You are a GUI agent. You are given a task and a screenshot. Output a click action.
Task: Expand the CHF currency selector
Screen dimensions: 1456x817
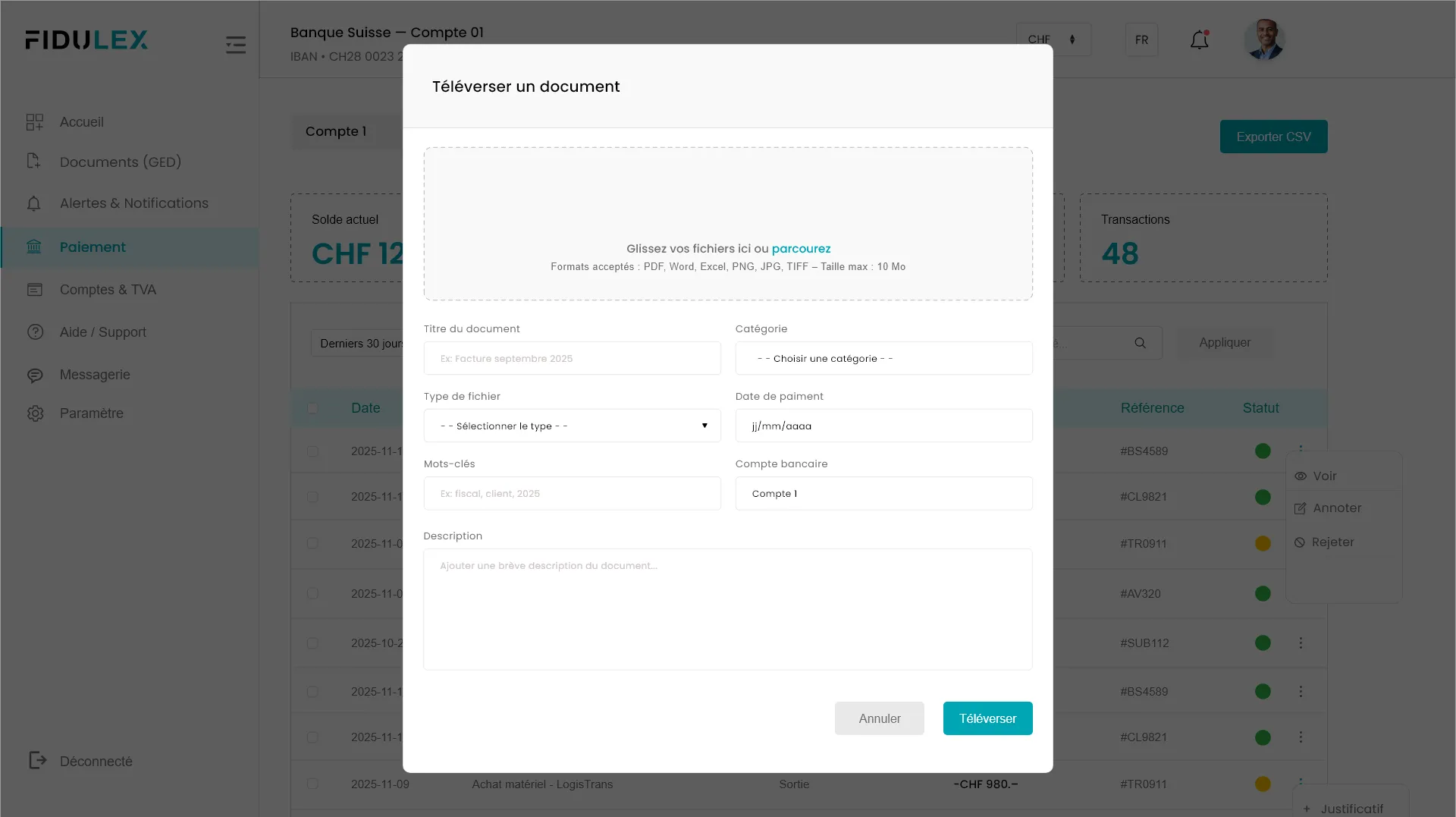(1053, 39)
